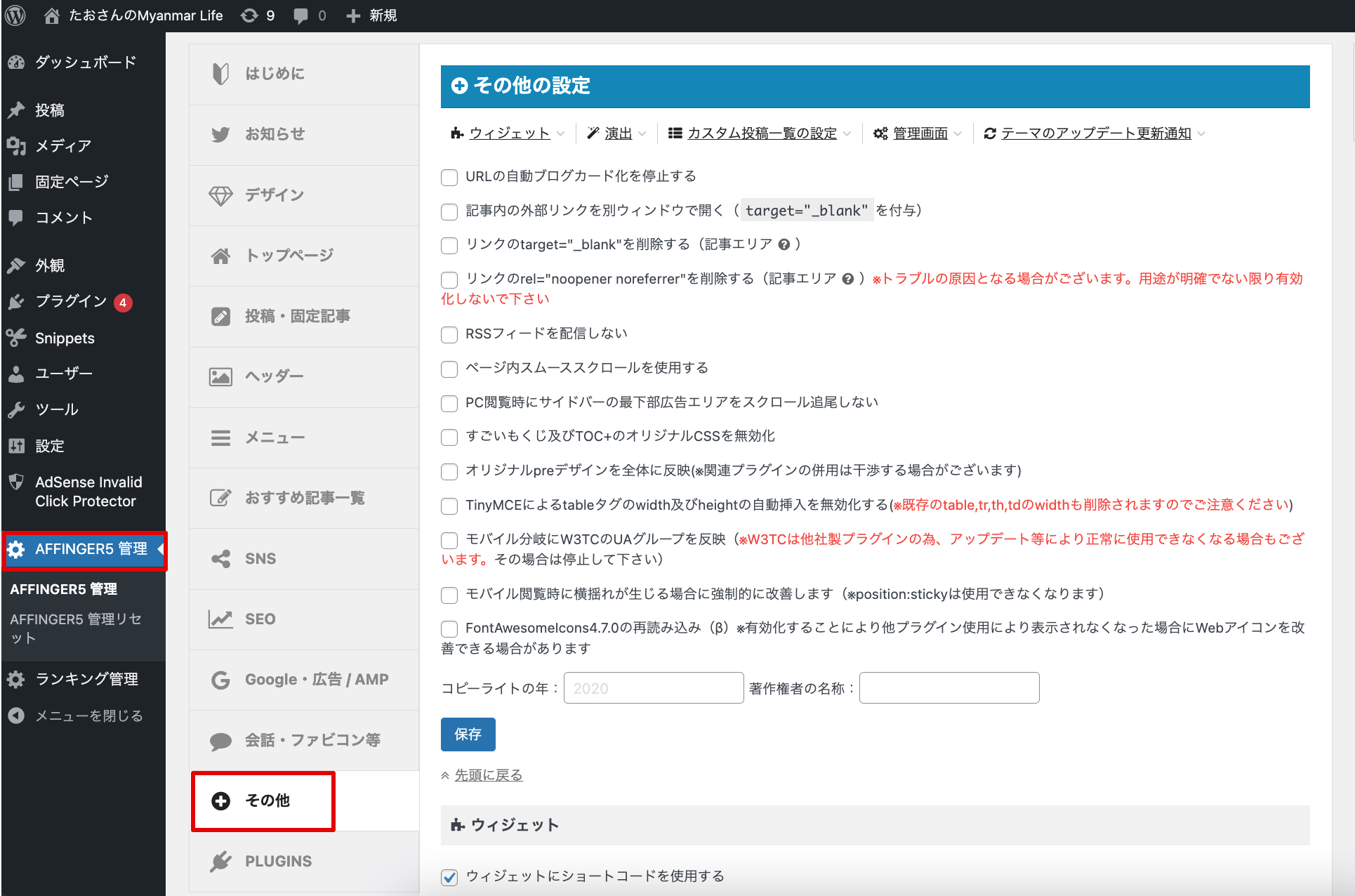Enable URLの自動ブログカード化を停止する
Image resolution: width=1355 pixels, height=896 pixels.
click(449, 177)
